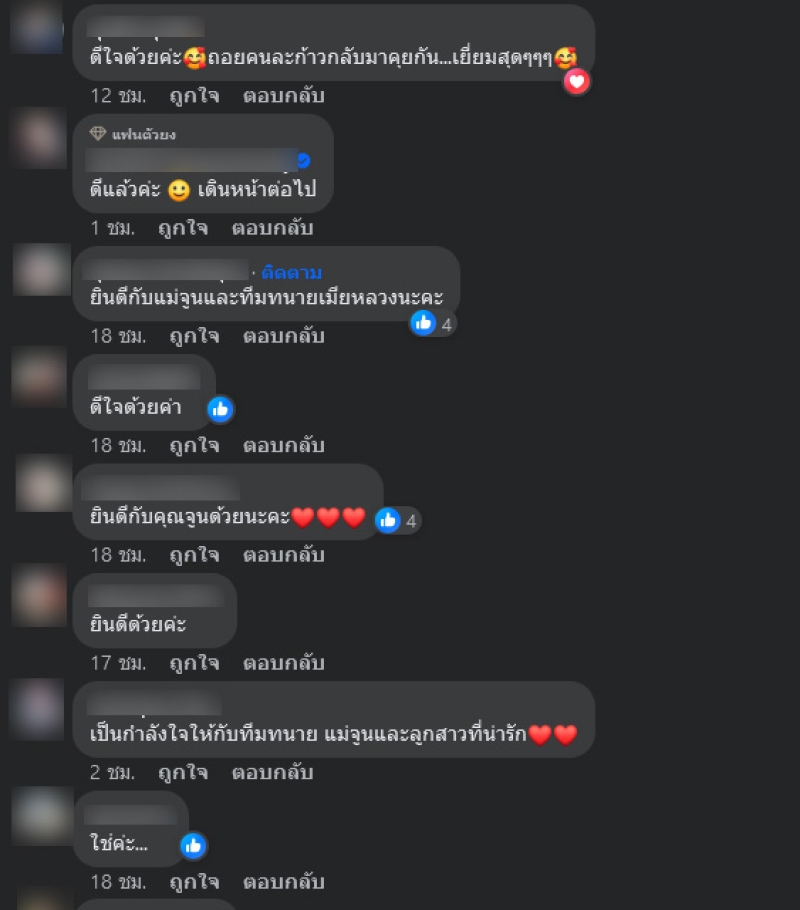Like the ดีแล้วค่ะ เดินหน้าต่อไป comment
This screenshot has height=910, width=800.
[183, 228]
